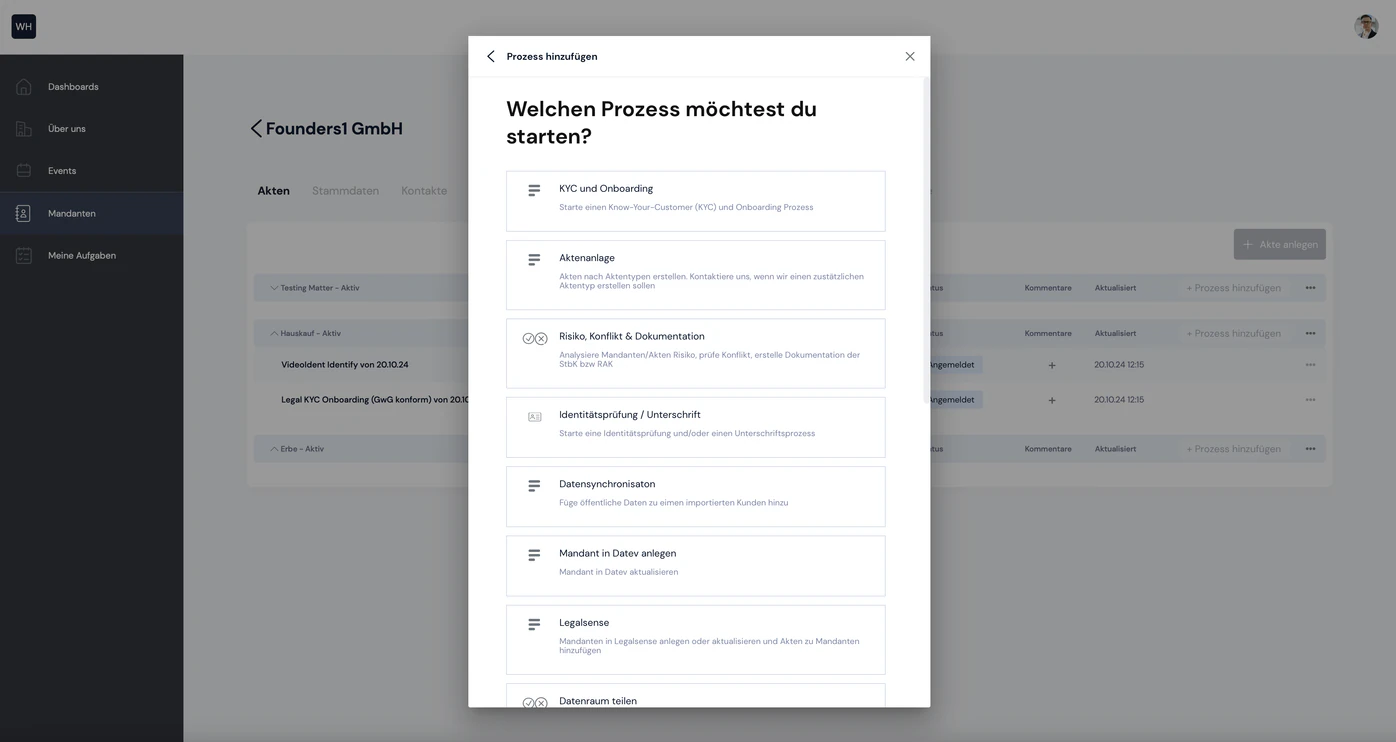The height and width of the screenshot is (742, 1396).
Task: Click the Datenraum teilen check icon
Action: tap(535, 702)
